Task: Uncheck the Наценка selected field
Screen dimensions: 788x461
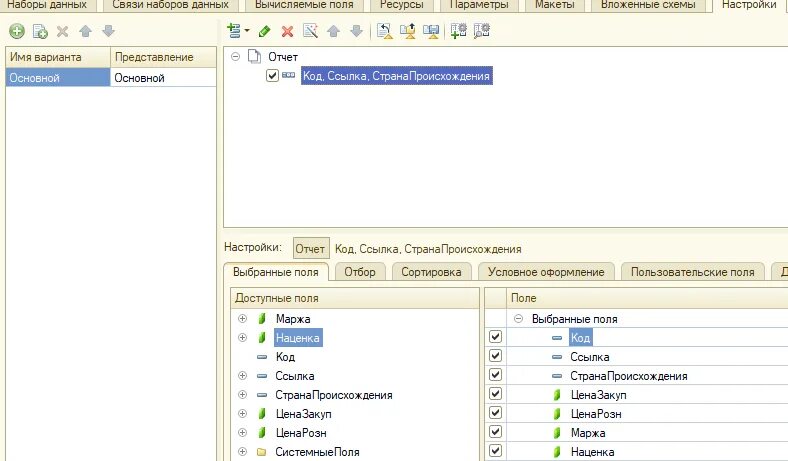Action: click(x=496, y=450)
